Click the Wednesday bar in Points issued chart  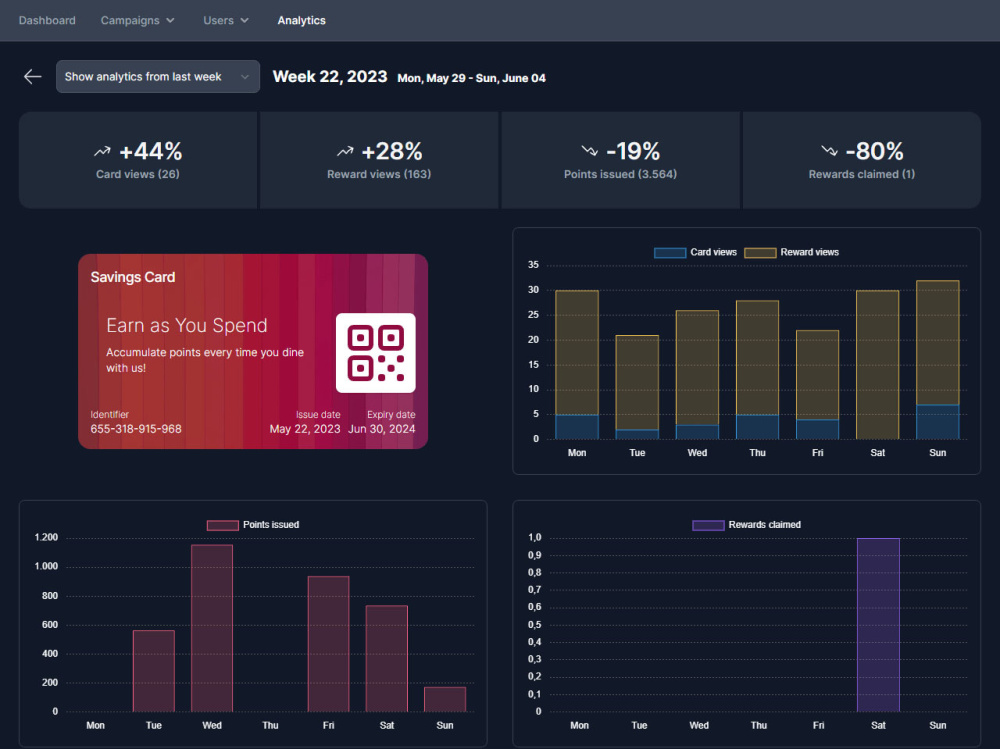212,628
